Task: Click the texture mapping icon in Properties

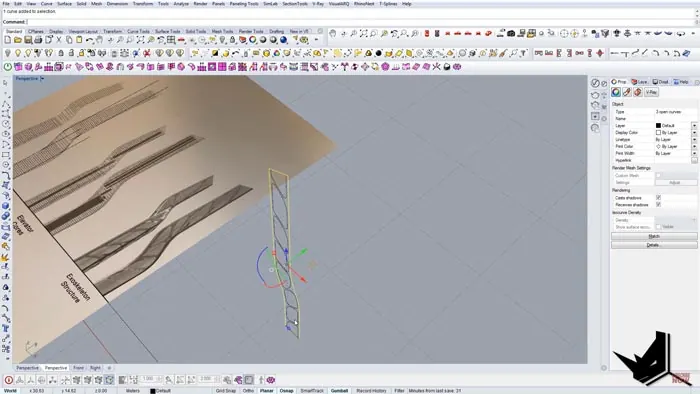Action: 638,92
